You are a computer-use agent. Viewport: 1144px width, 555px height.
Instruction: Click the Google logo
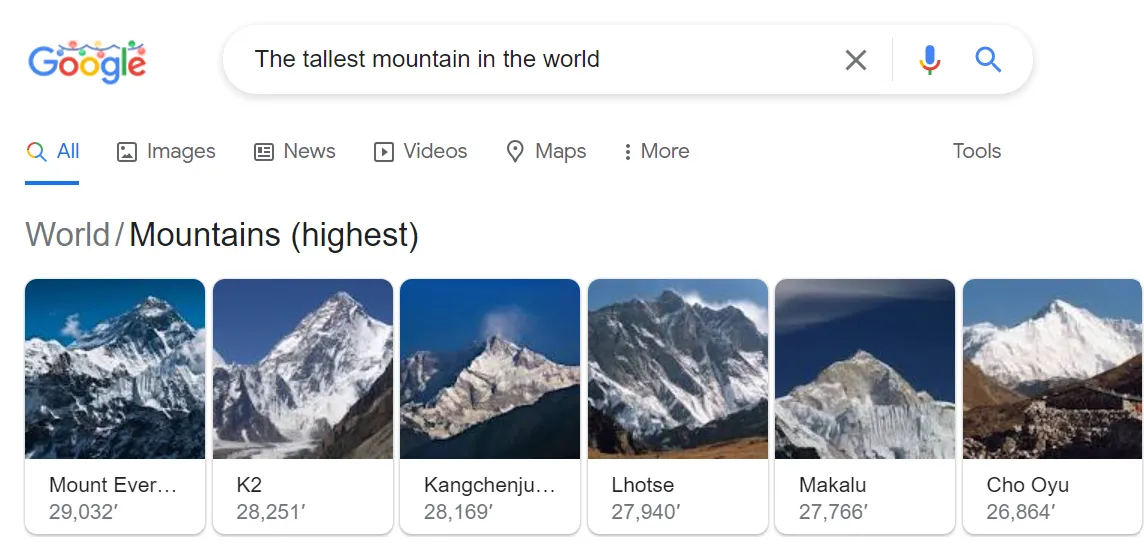pyautogui.click(x=87, y=62)
